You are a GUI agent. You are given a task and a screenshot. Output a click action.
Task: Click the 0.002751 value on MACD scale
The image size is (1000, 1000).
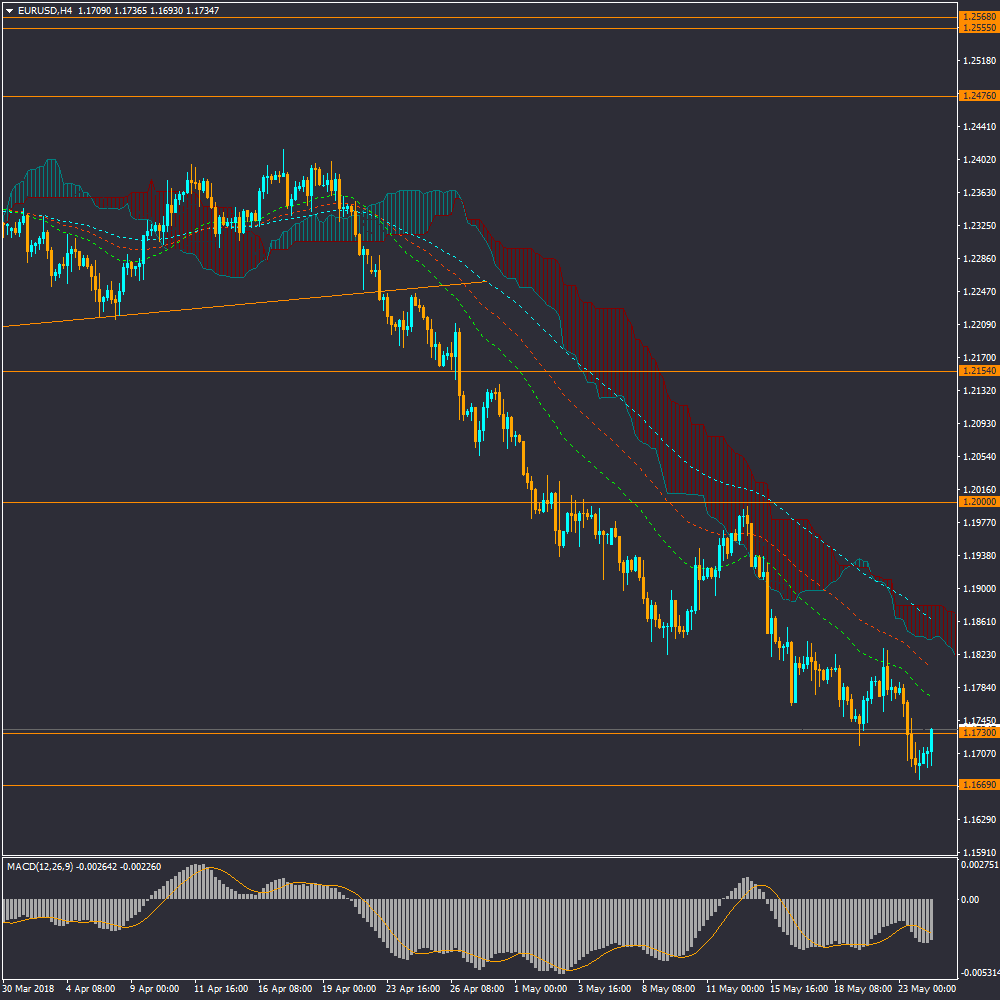point(978,863)
